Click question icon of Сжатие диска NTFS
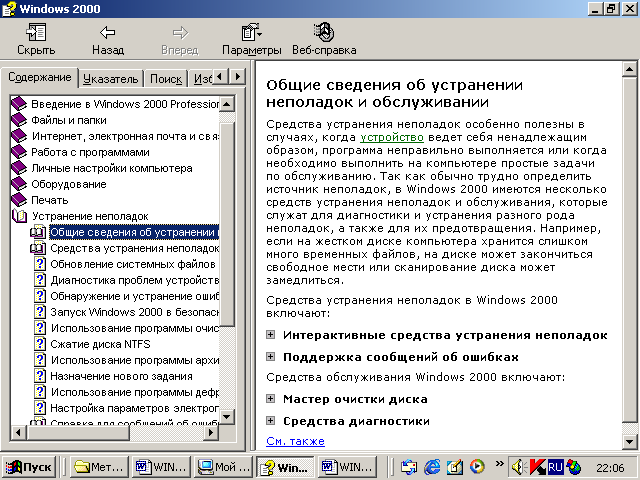Viewport: 640px width, 480px height. click(40, 344)
